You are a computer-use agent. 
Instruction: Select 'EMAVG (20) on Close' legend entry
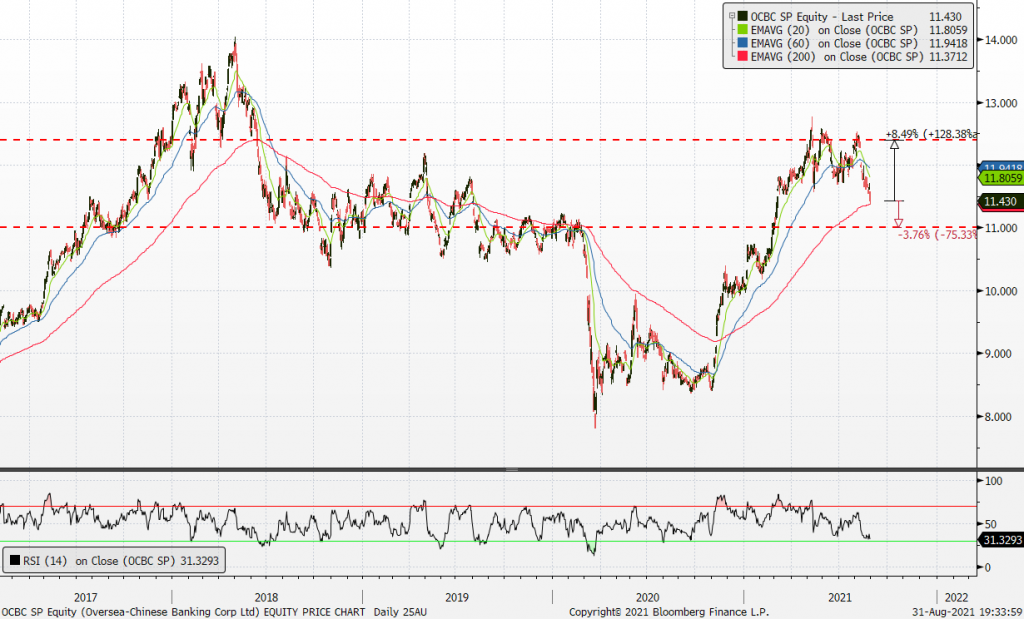coord(835,30)
